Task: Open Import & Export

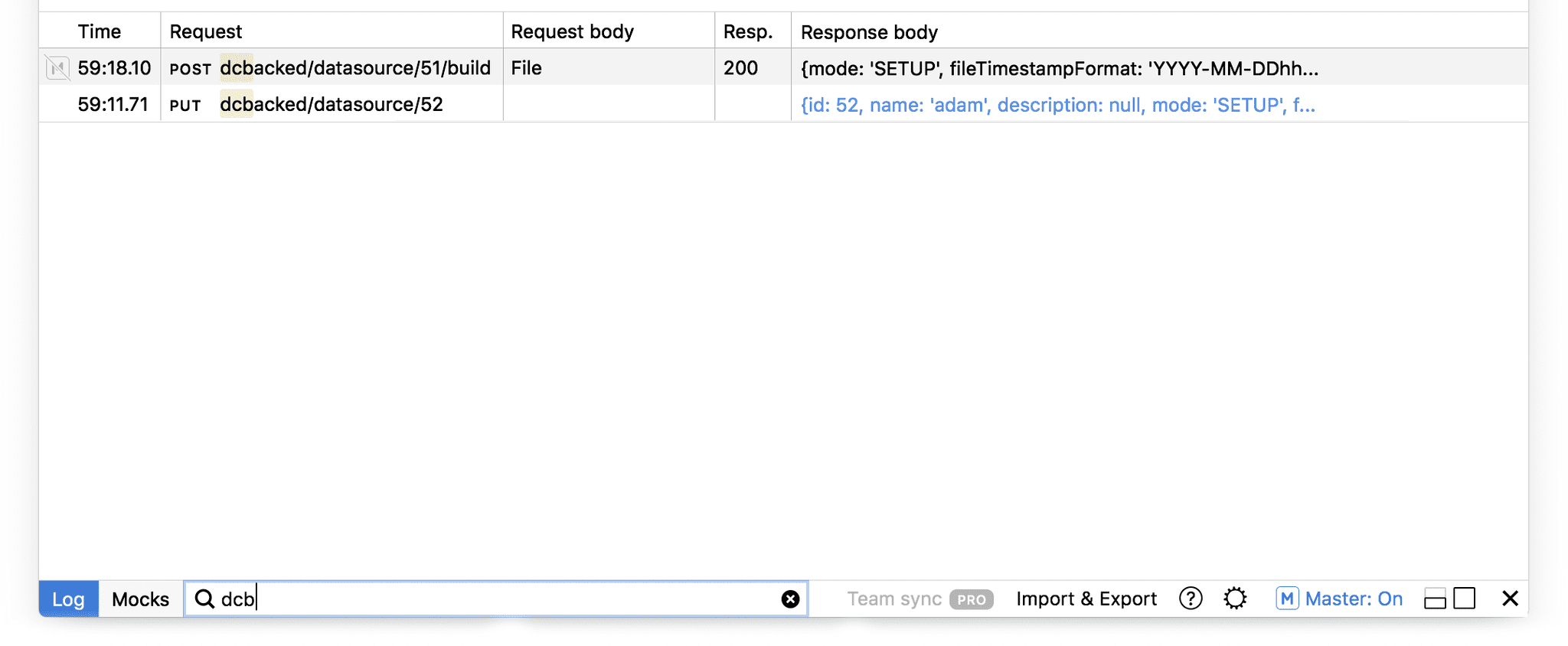Action: (1086, 598)
